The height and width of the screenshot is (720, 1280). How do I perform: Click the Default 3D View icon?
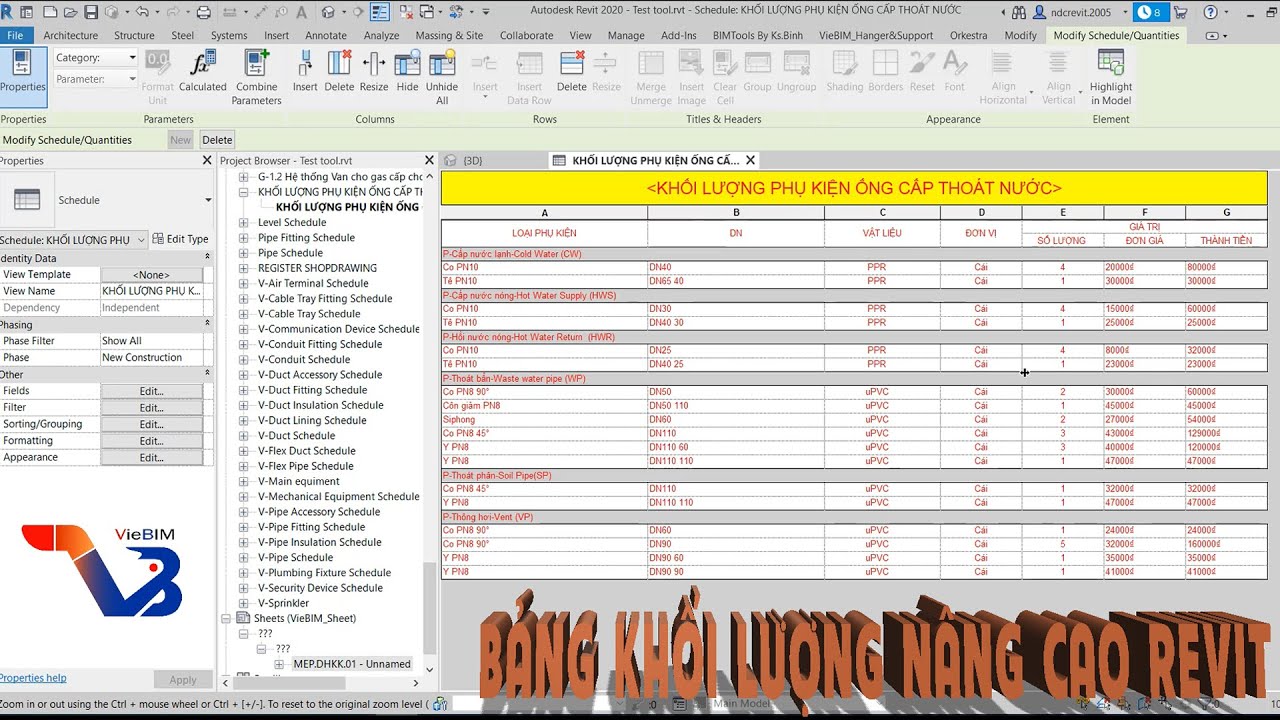pyautogui.click(x=328, y=12)
